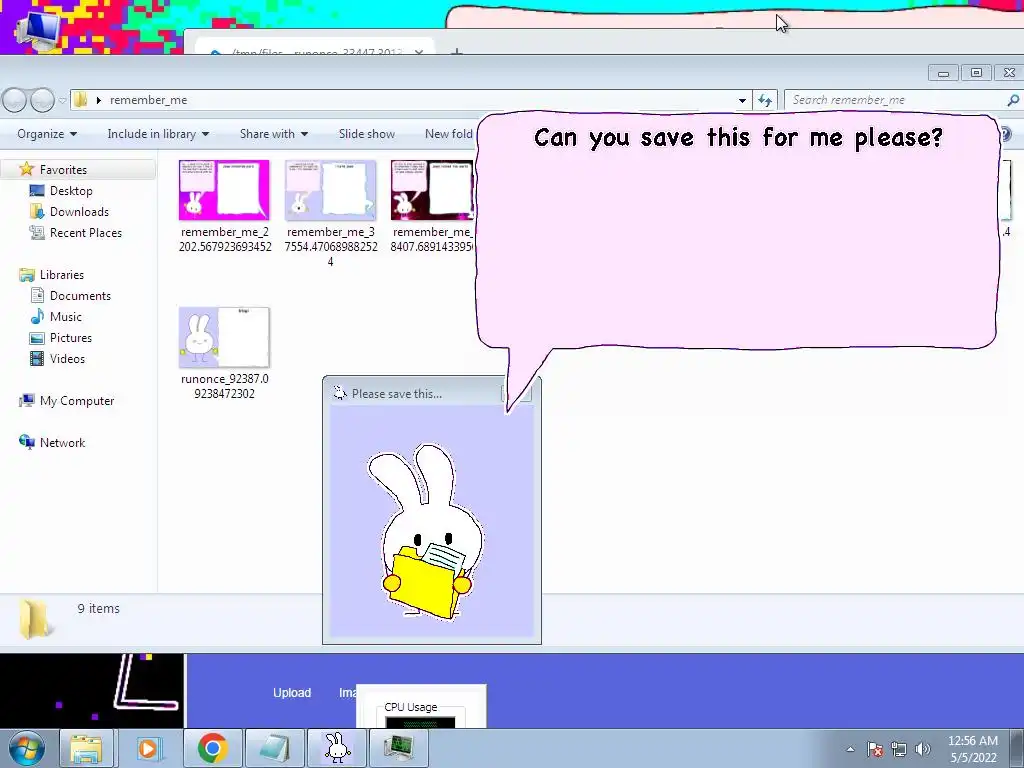Expand the address bar history dropdown

[x=742, y=101]
